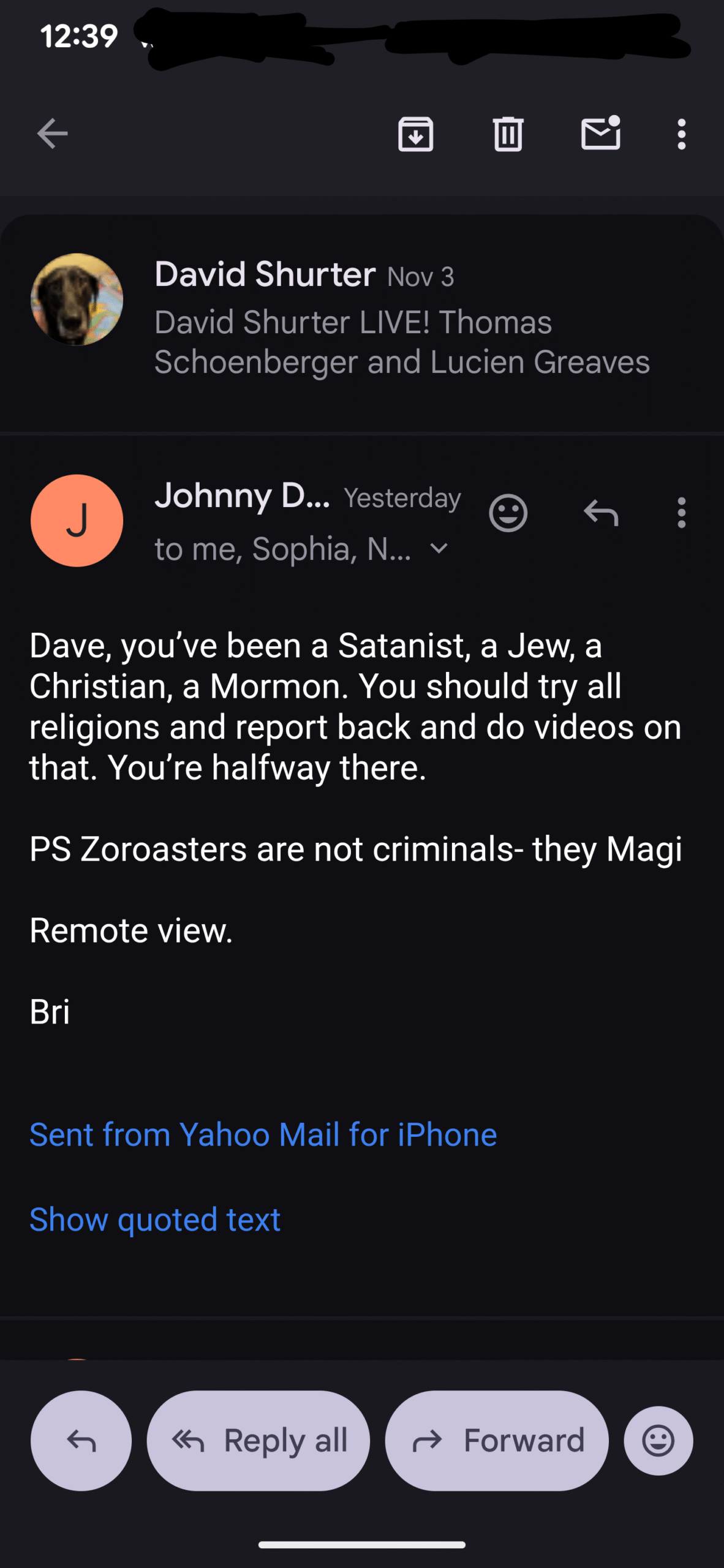This screenshot has width=724, height=1568.
Task: Open Johnny's message options menu
Action: point(681,513)
